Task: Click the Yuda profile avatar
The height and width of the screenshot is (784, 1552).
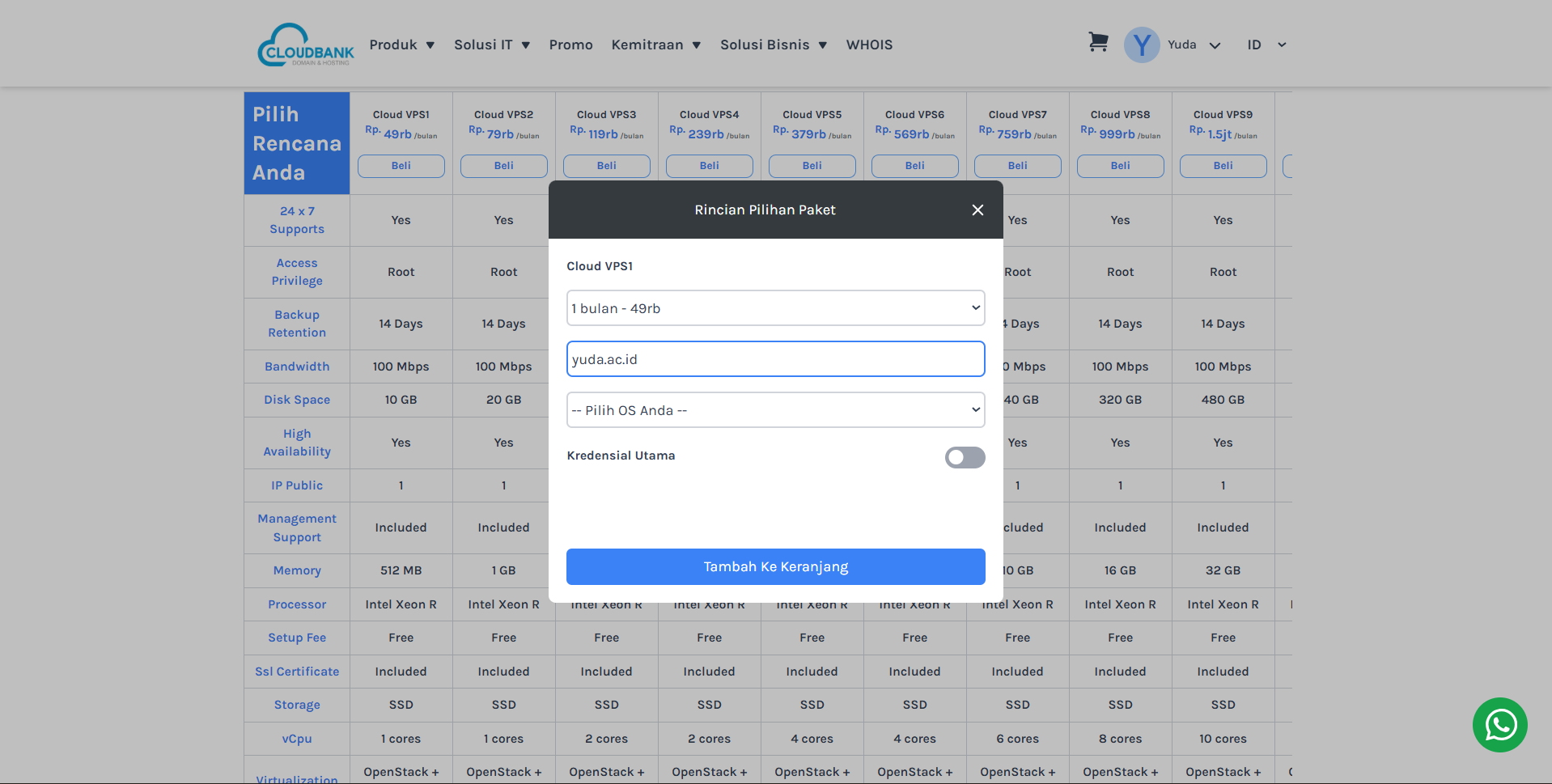Action: click(x=1141, y=45)
